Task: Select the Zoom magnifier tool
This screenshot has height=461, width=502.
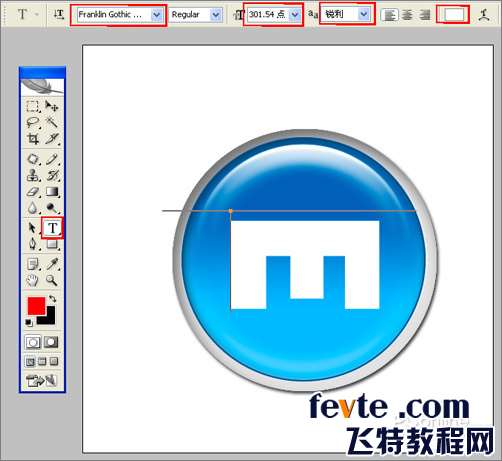Action: pyautogui.click(x=52, y=281)
